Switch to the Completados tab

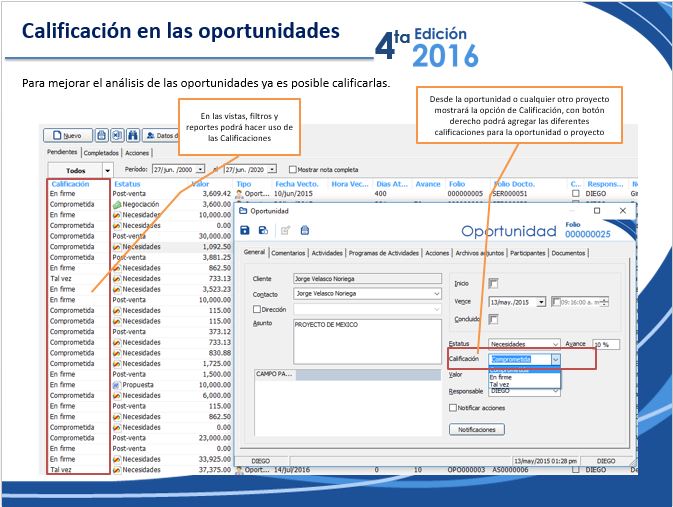pos(101,153)
